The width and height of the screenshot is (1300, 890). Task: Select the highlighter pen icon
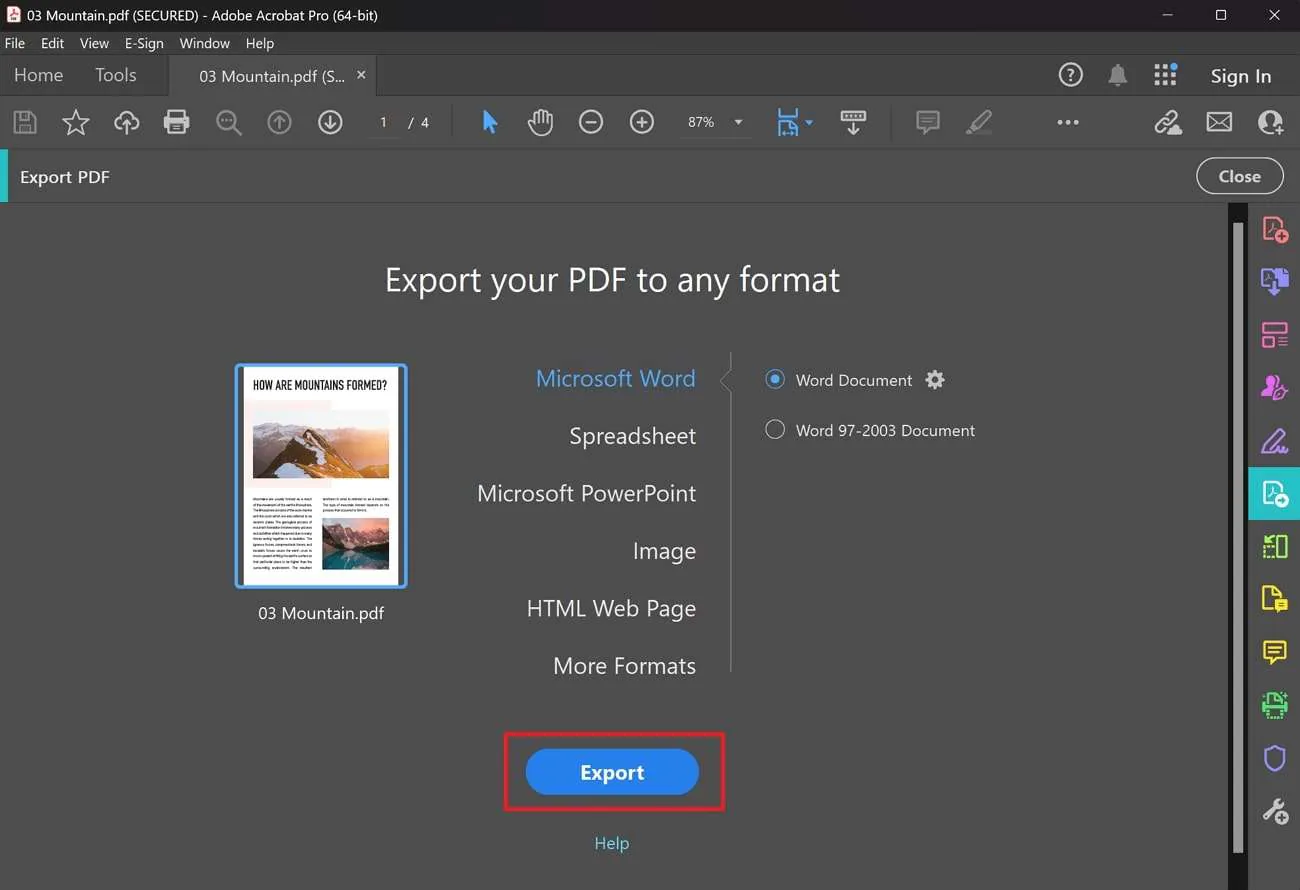click(979, 122)
